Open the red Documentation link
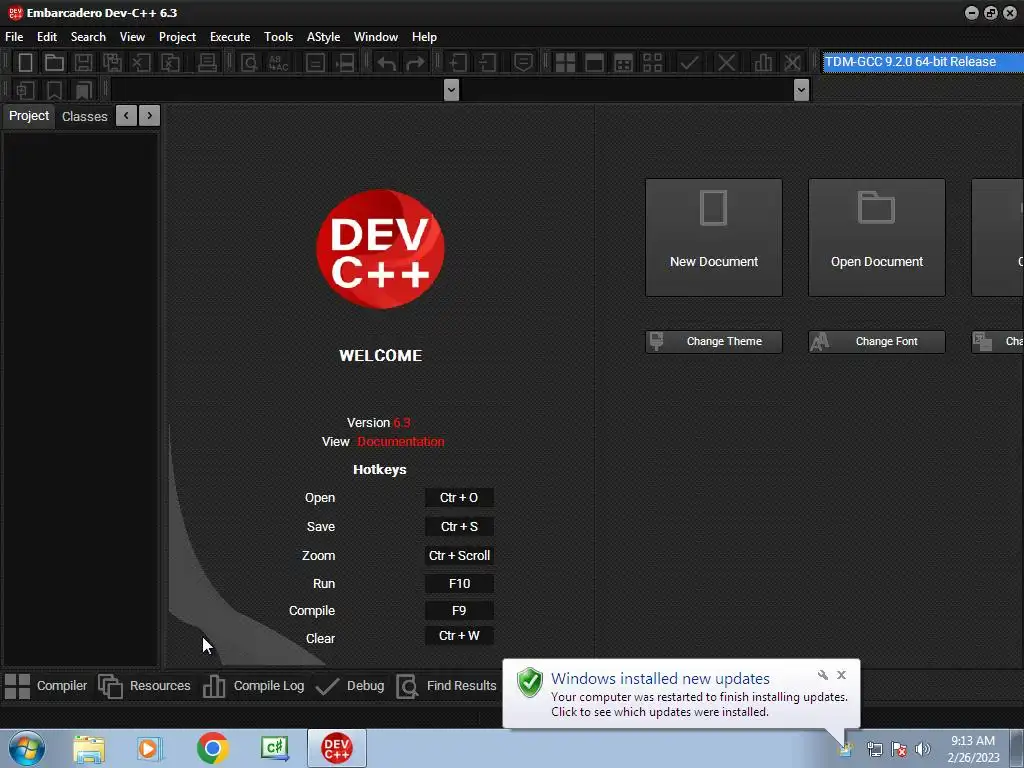 [x=400, y=442]
